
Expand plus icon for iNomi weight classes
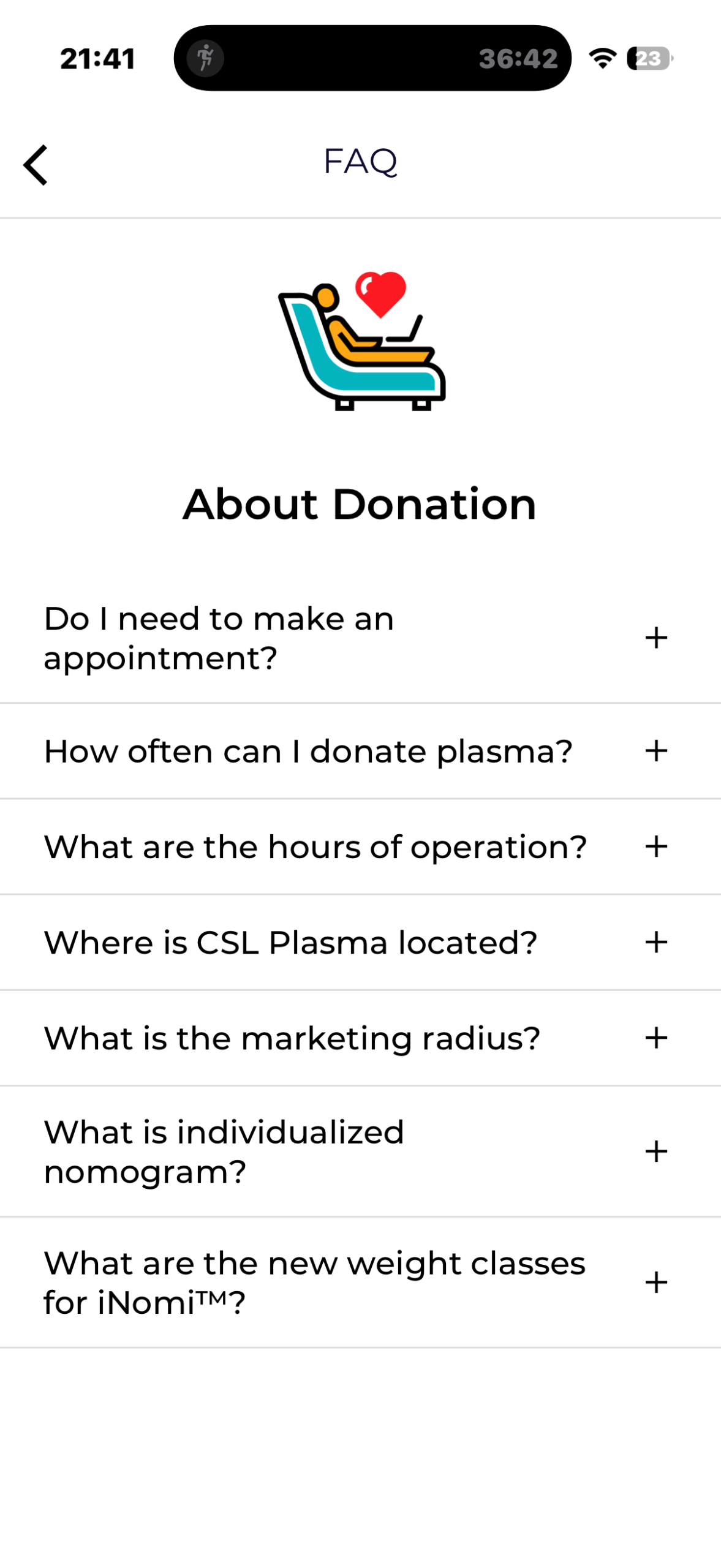[x=656, y=1283]
